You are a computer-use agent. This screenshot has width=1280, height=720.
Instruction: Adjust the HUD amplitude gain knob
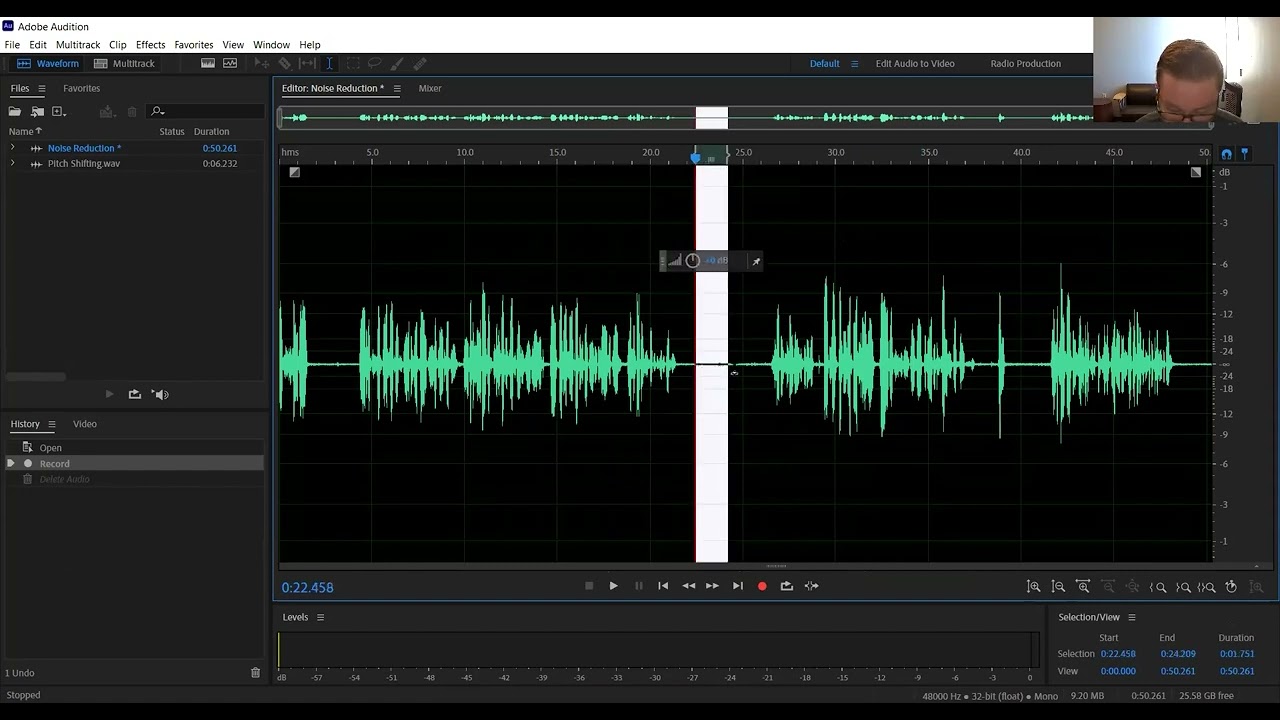[692, 261]
